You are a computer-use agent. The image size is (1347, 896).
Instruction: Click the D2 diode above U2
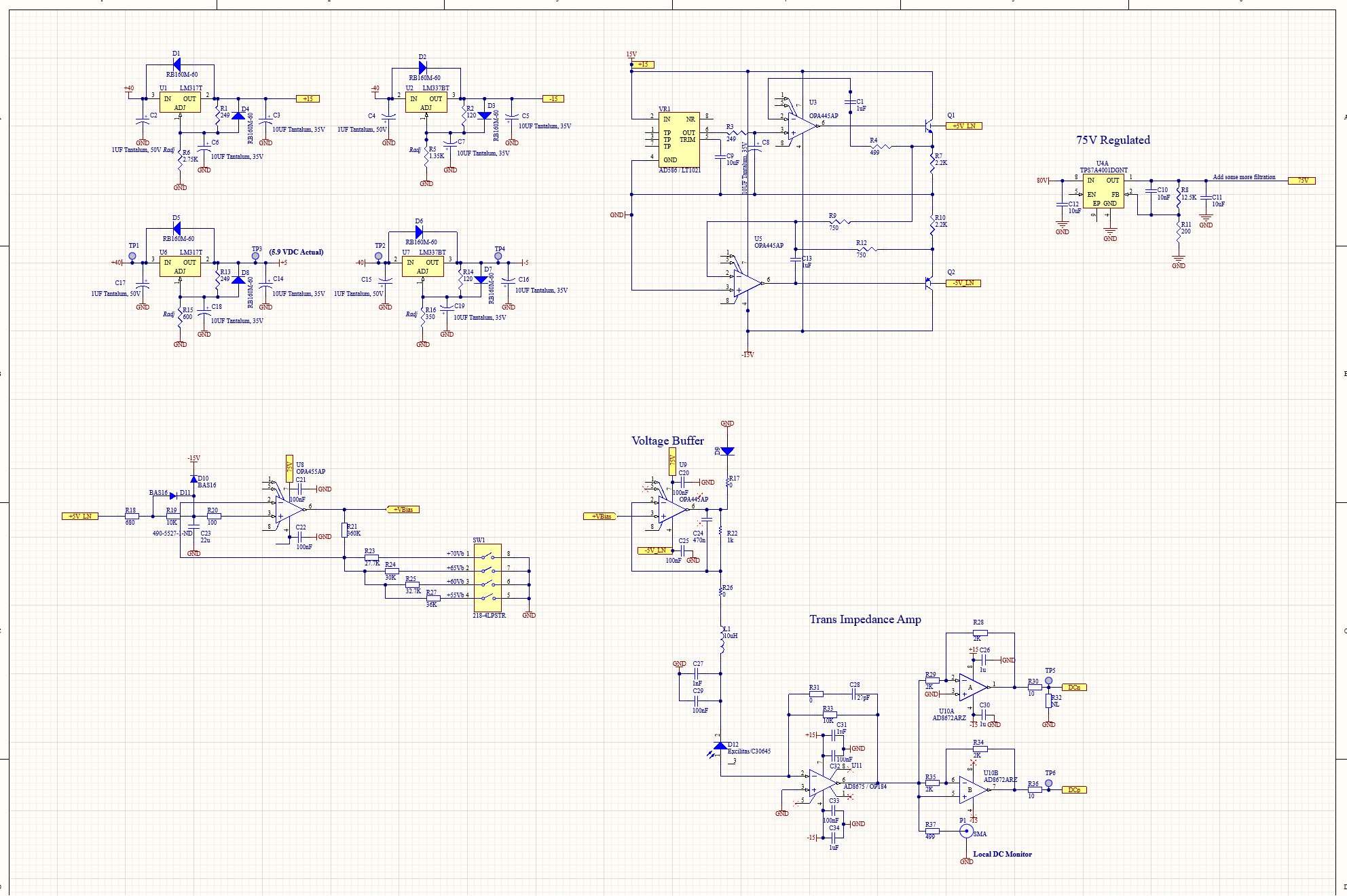422,68
